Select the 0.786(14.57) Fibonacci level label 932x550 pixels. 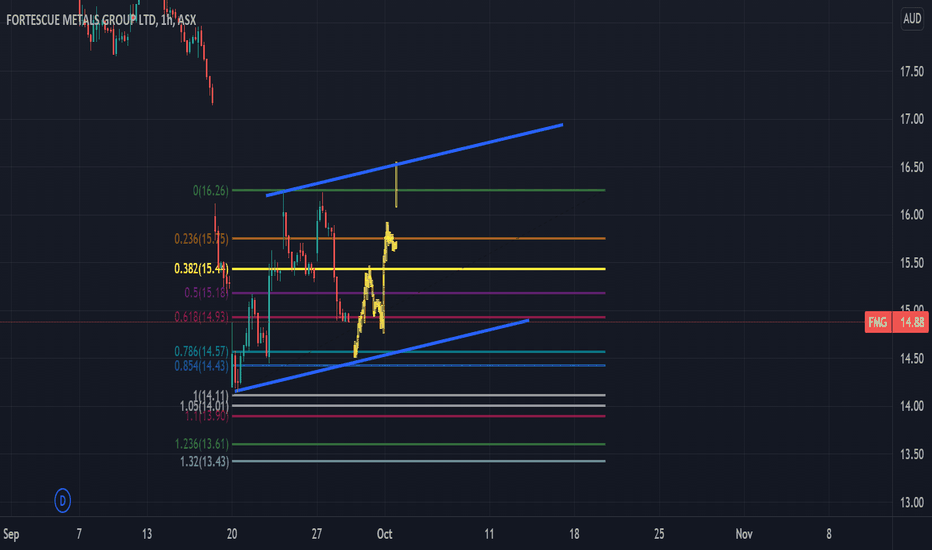click(201, 351)
